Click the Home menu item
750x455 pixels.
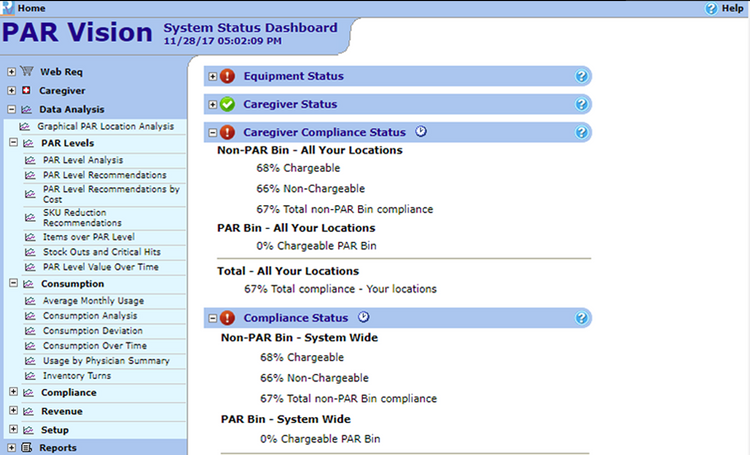click(32, 8)
